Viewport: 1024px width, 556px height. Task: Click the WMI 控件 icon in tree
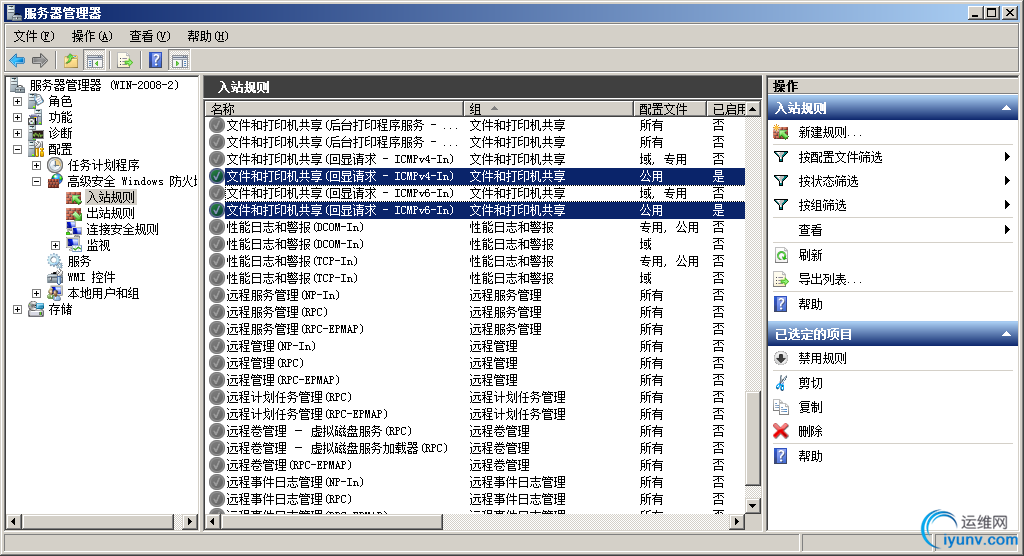(55, 277)
